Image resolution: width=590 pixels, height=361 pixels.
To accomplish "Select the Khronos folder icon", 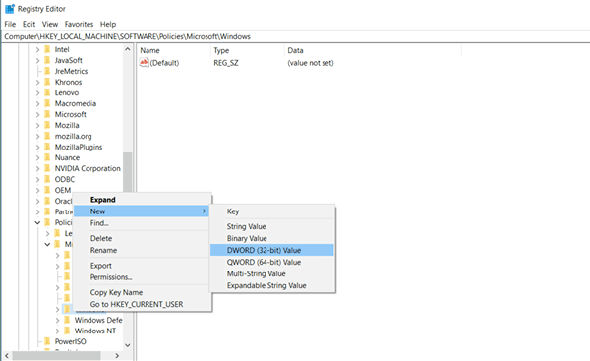I will click(47, 82).
